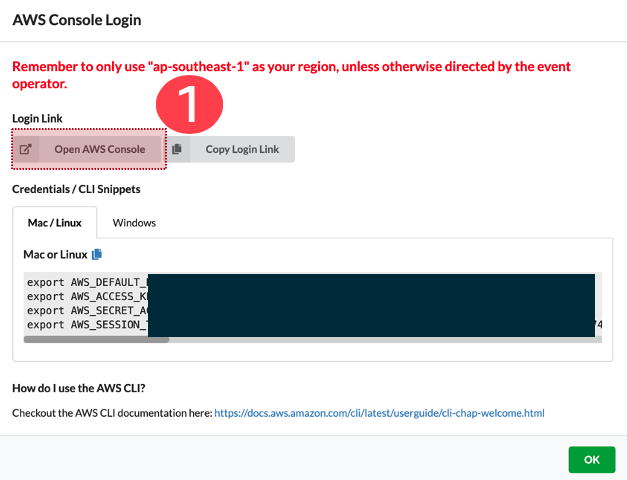Click the external link icon on Open AWS Console
The height and width of the screenshot is (480, 627).
tap(26, 149)
